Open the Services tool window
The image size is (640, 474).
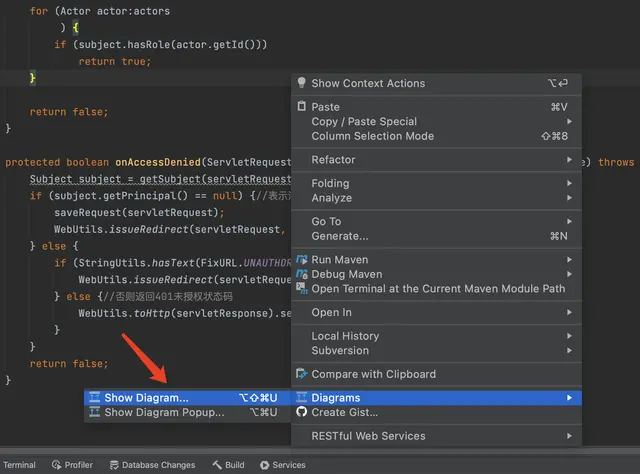pos(283,465)
